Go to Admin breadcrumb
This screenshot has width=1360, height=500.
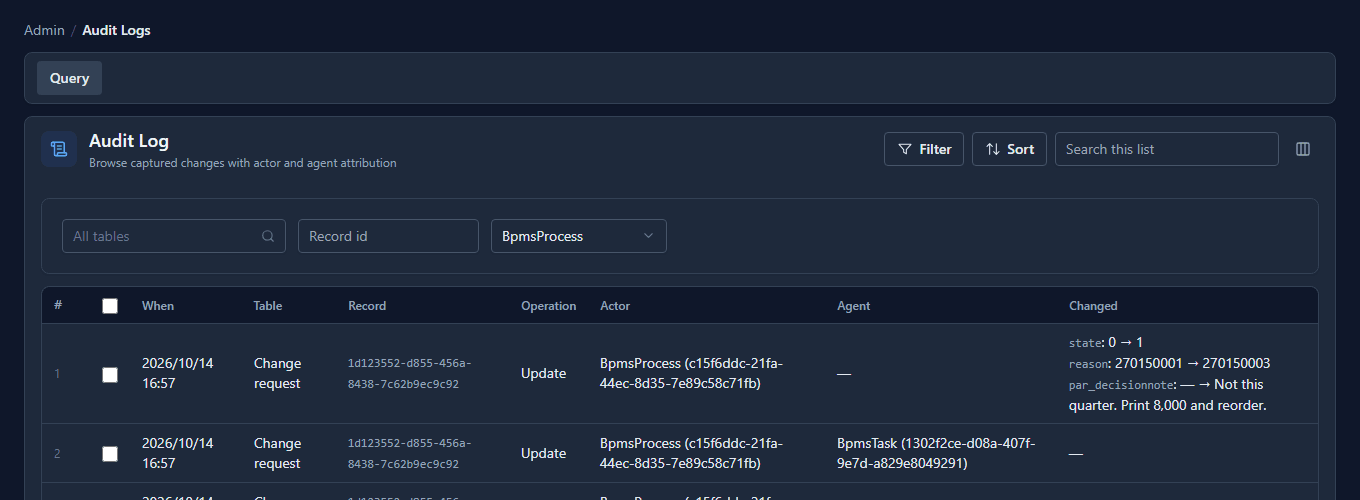(44, 30)
